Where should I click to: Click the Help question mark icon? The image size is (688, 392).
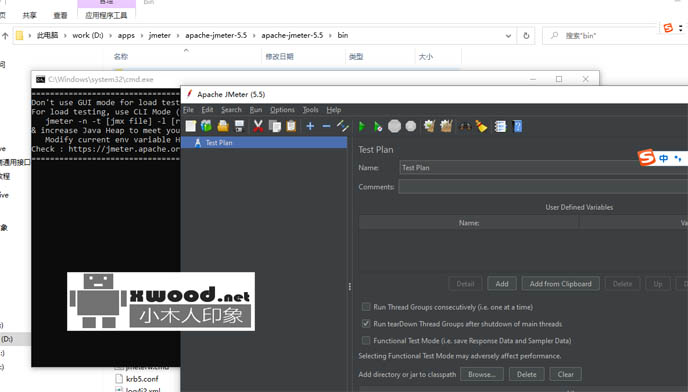coord(518,126)
